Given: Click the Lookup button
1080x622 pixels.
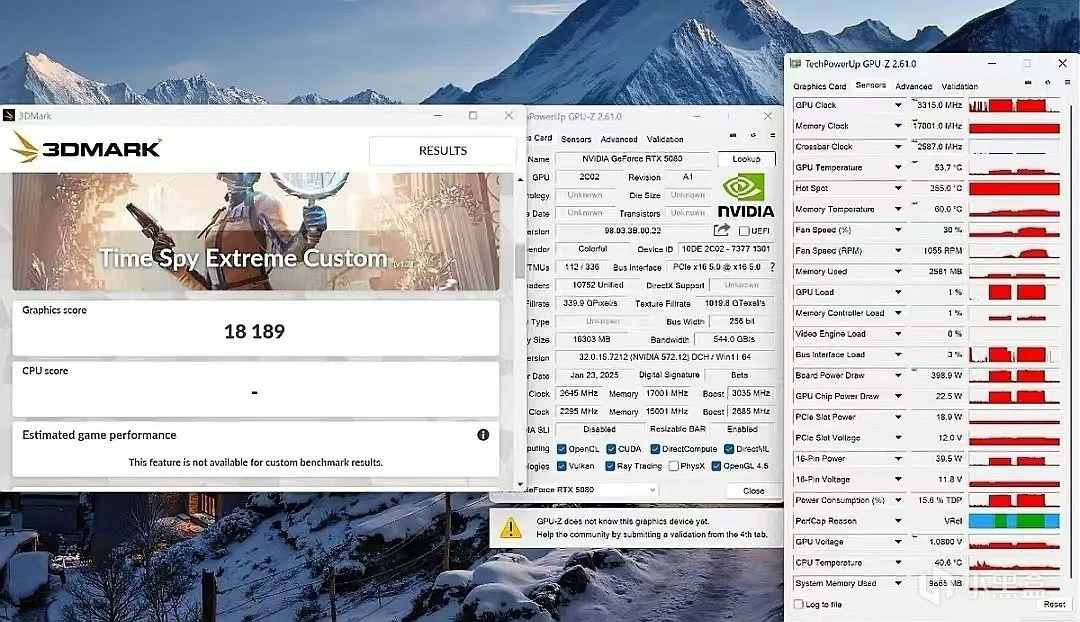Looking at the screenshot, I should [x=746, y=159].
